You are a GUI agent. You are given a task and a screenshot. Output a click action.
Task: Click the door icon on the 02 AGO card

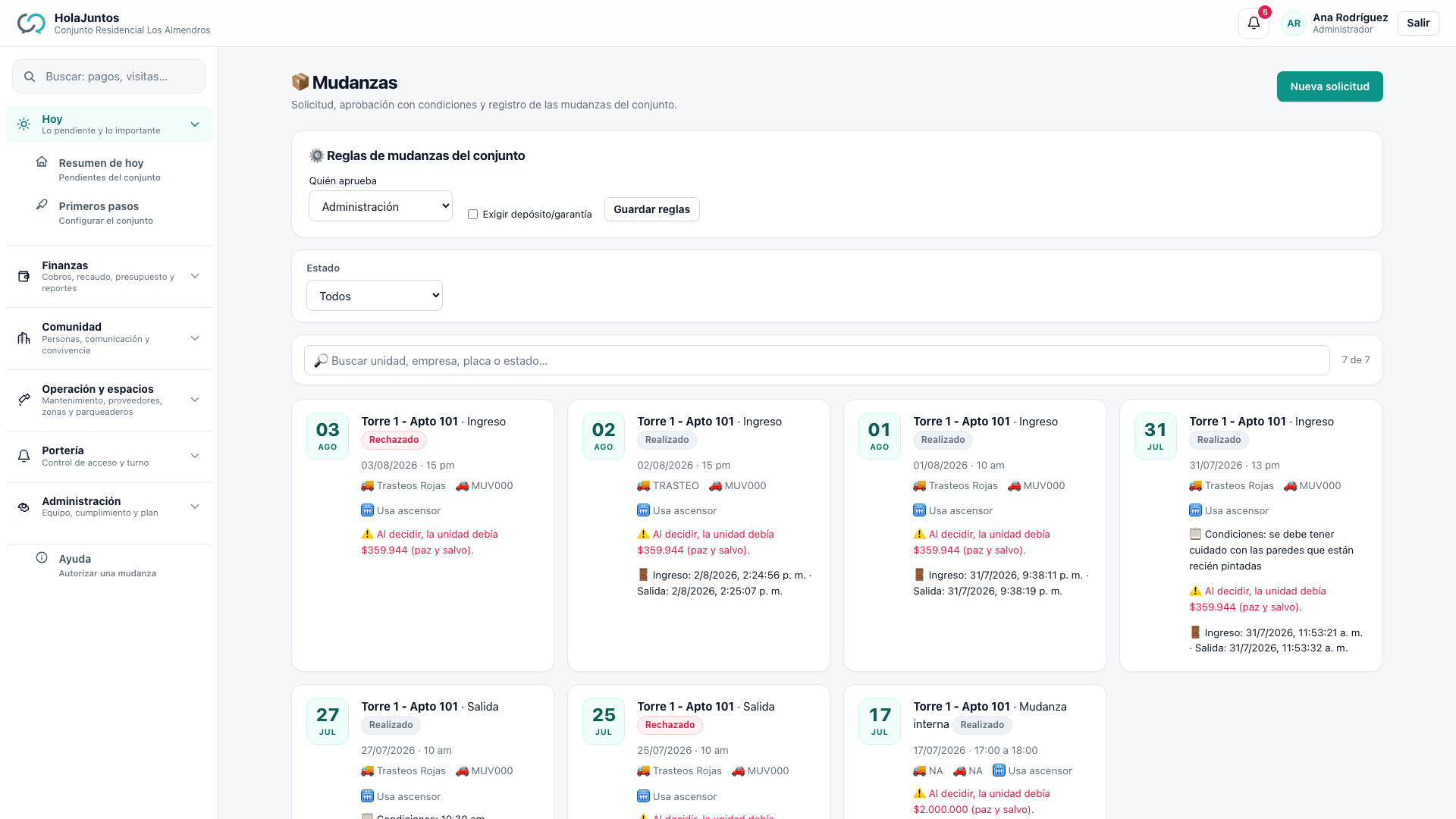coord(643,575)
